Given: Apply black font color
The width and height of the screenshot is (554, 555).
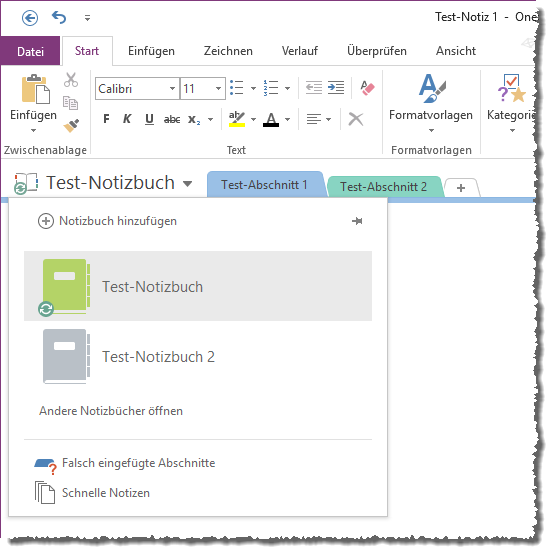Looking at the screenshot, I should click(271, 119).
